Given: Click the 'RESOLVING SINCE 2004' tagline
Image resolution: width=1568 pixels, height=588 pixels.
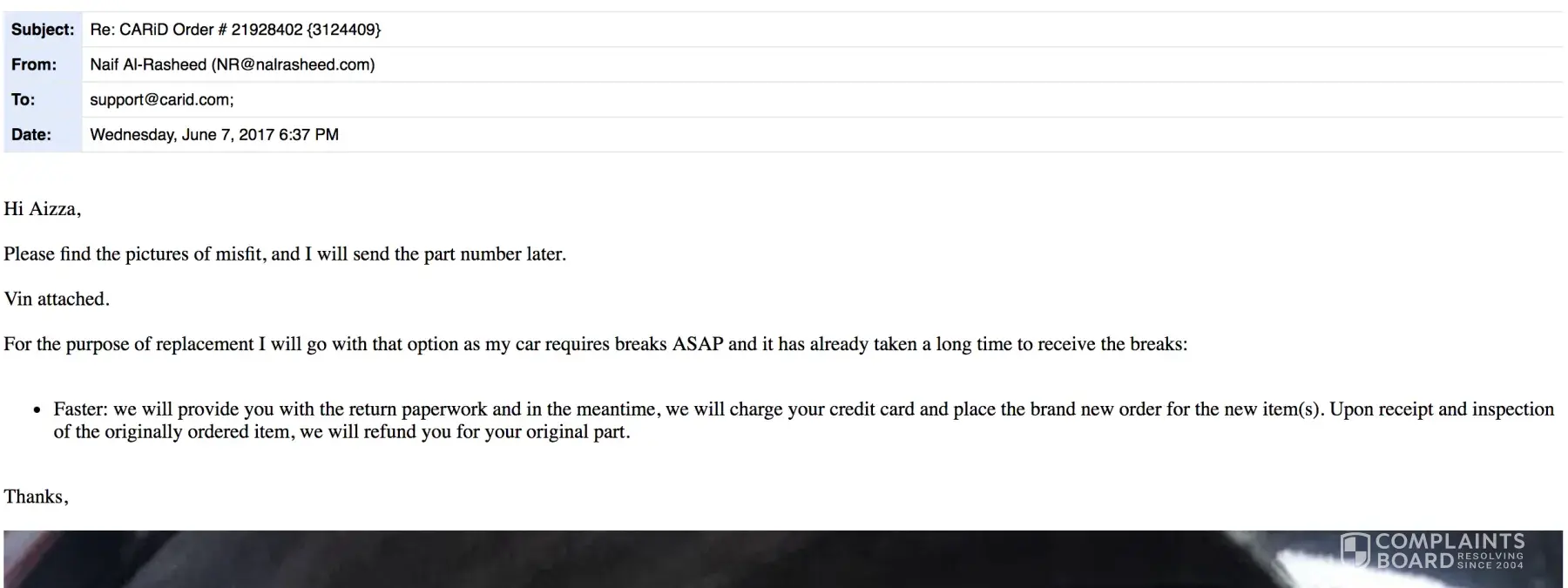Looking at the screenshot, I should [x=1490, y=560].
